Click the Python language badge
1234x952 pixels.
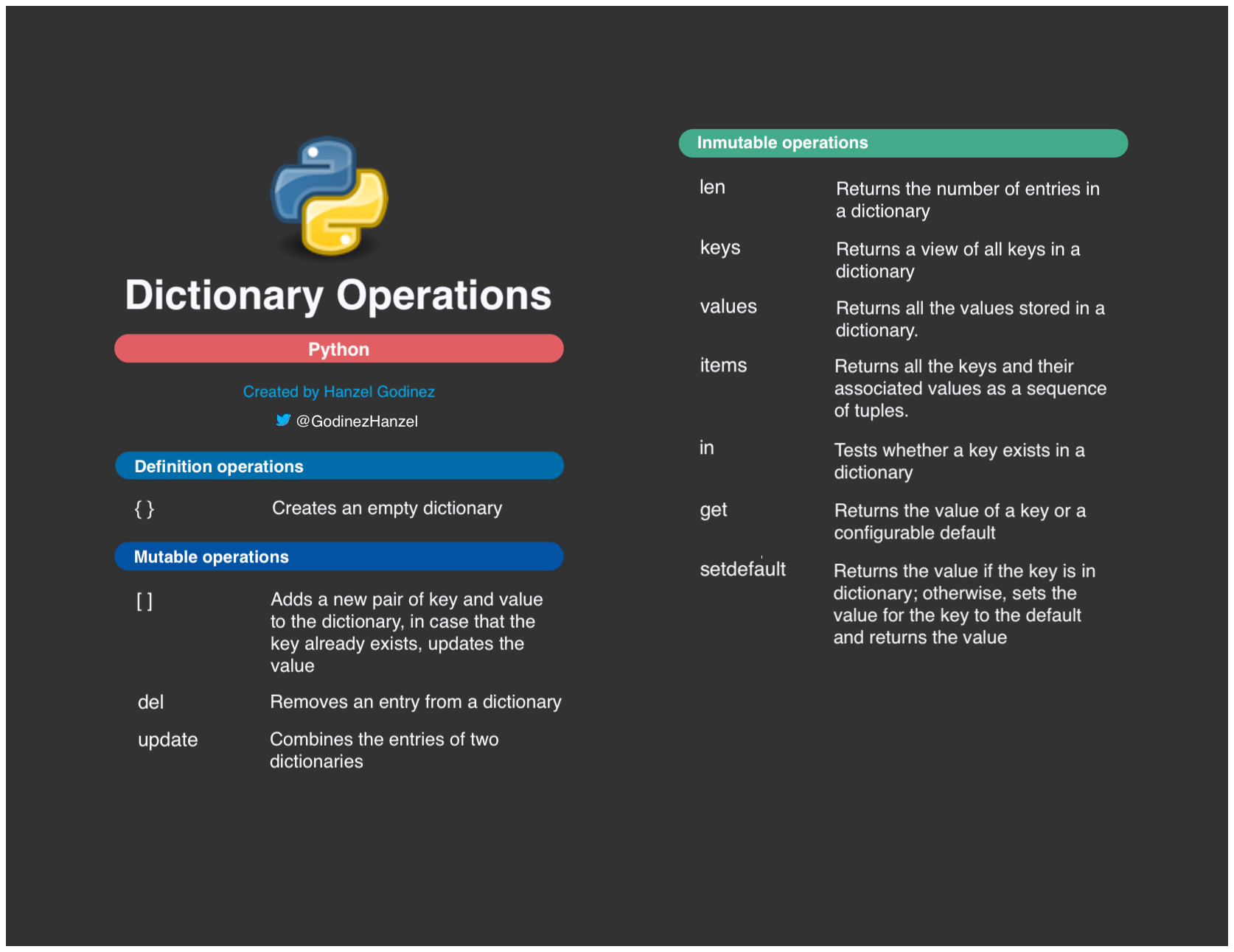(x=338, y=348)
